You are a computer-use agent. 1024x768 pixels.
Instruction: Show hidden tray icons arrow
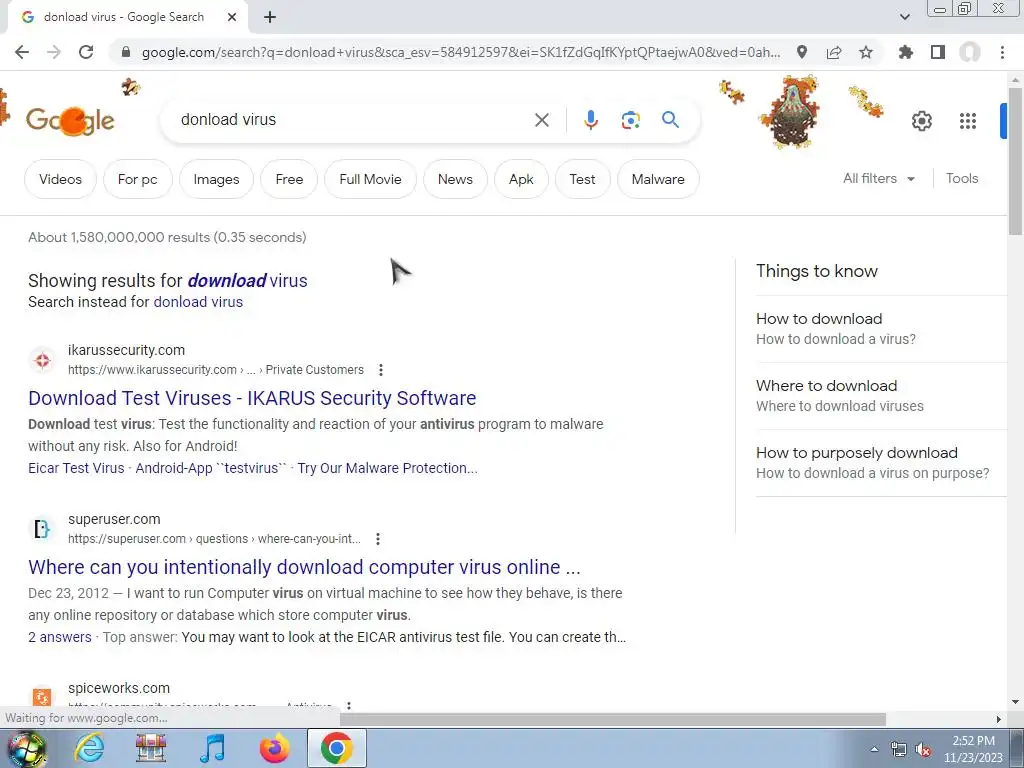(x=874, y=750)
